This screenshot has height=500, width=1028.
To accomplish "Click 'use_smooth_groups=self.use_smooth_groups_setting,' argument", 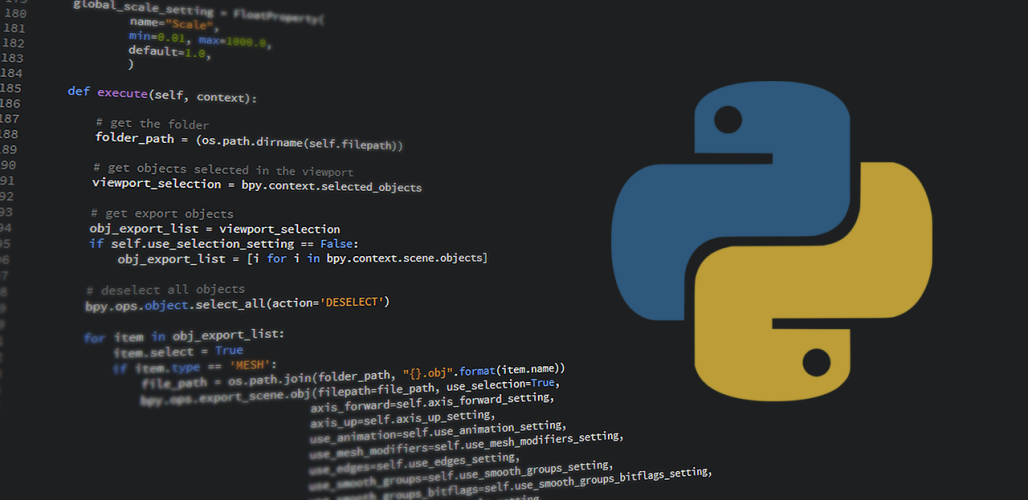I will (461, 476).
